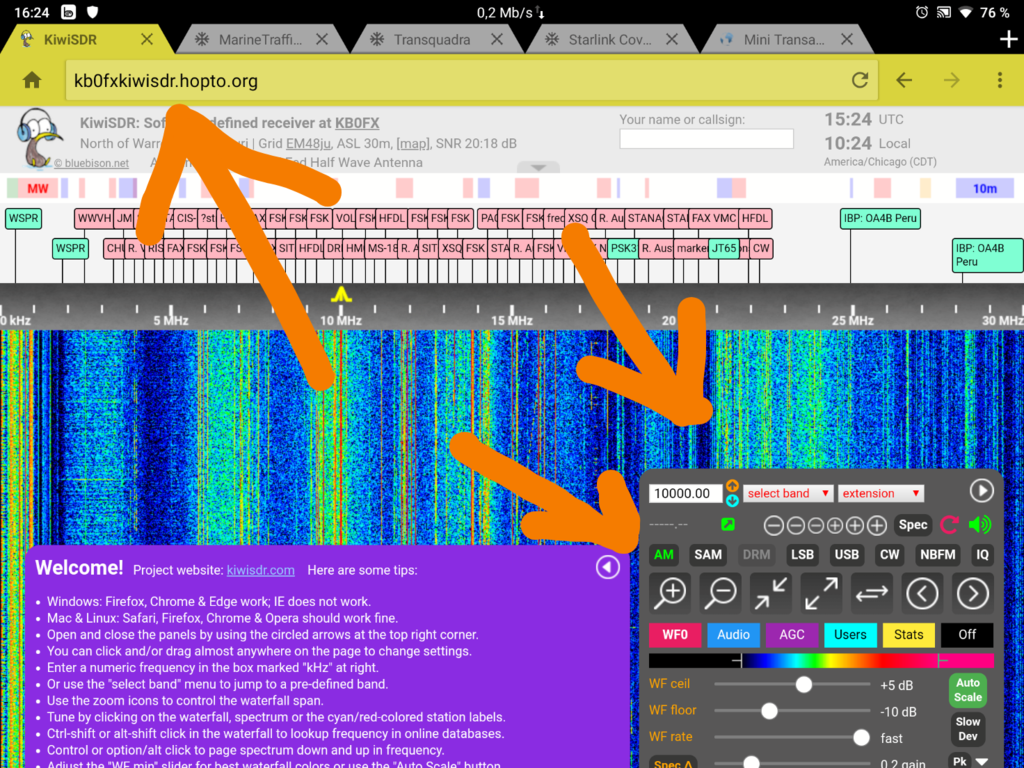This screenshot has width=1024, height=768.
Task: Navigate back with browser left arrow
Action: (904, 80)
